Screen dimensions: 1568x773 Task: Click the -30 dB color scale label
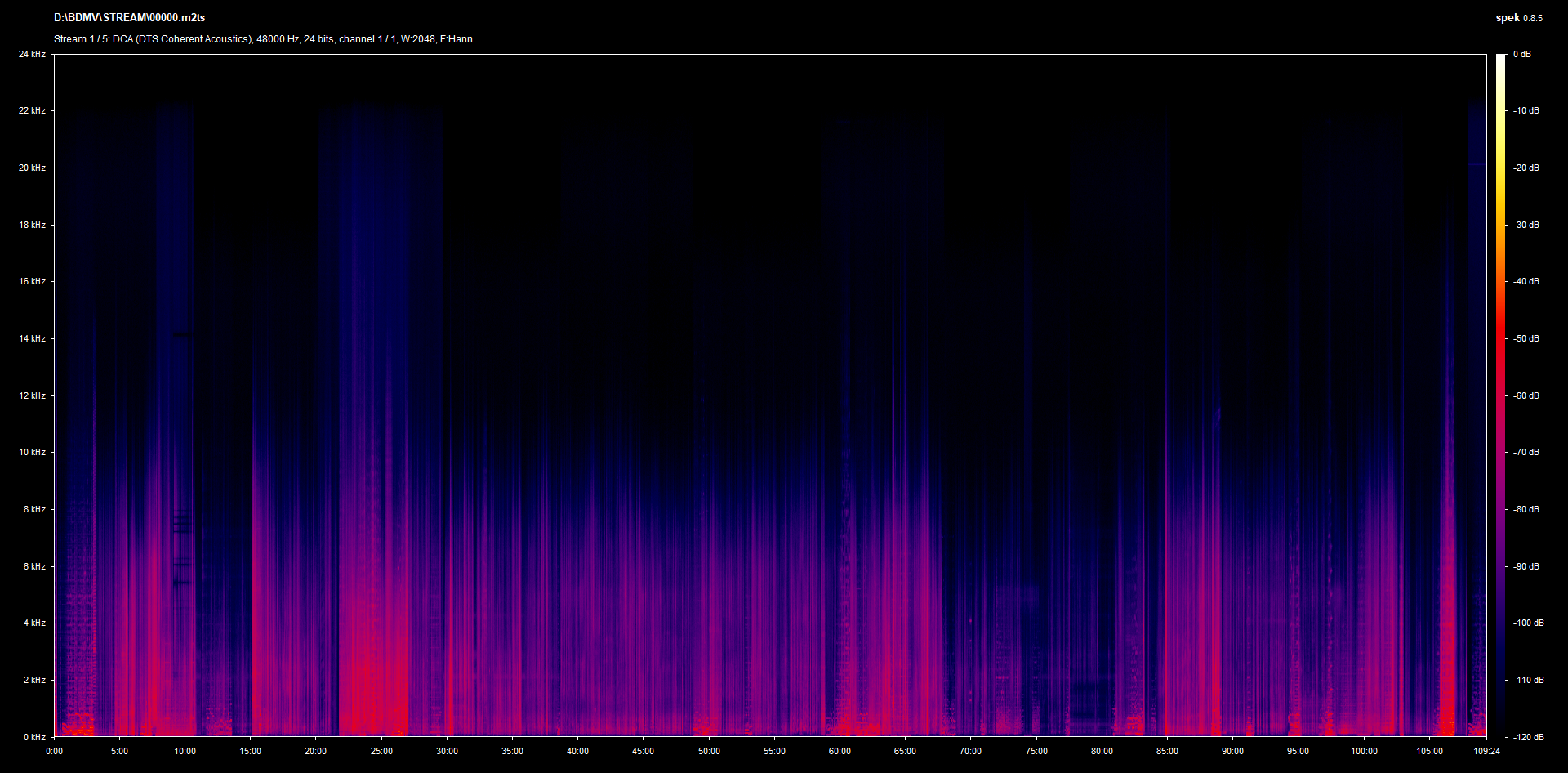coord(1526,225)
